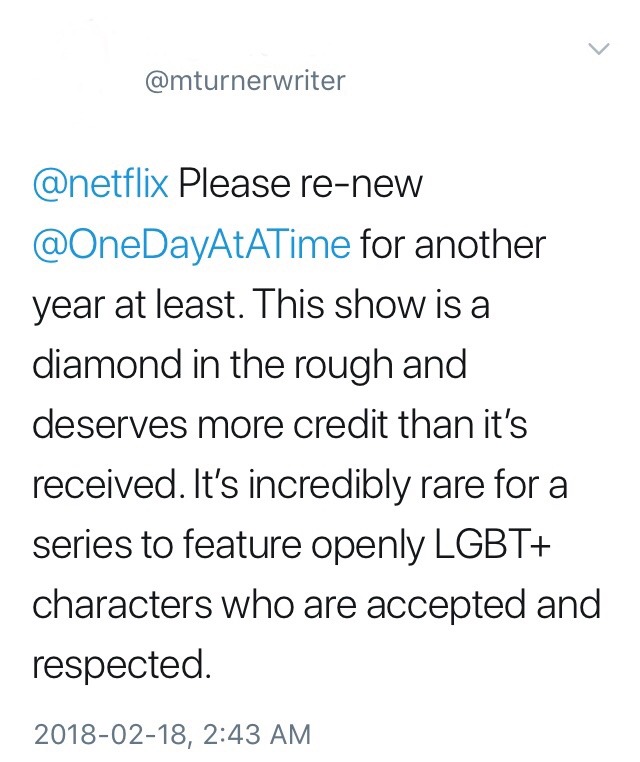The width and height of the screenshot is (640, 762).
Task: Click the @netflix mention link
Action: tap(100, 183)
